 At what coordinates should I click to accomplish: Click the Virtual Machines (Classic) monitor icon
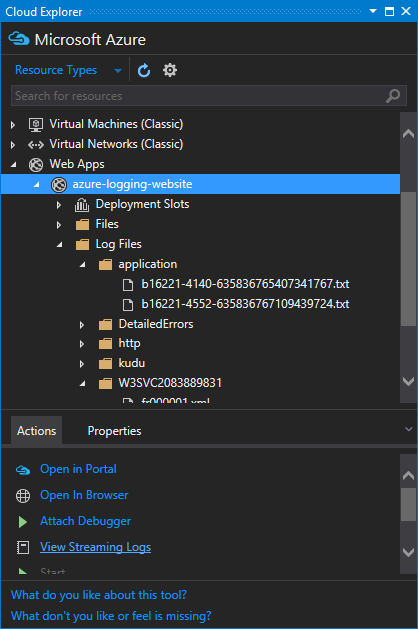click(36, 124)
